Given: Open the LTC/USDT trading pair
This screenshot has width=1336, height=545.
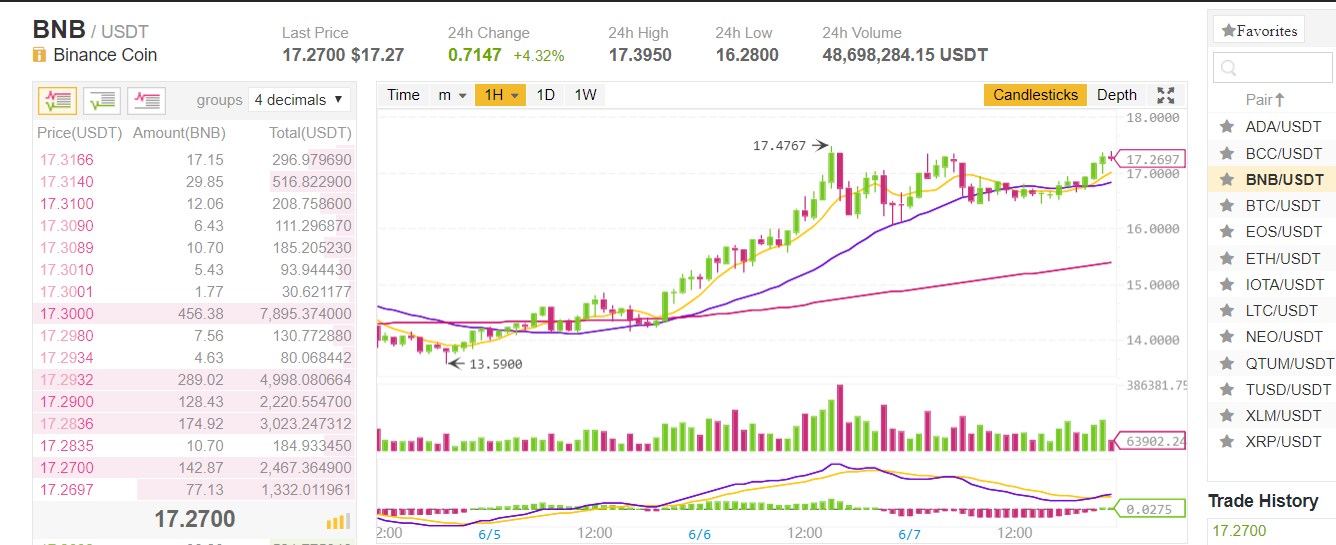Looking at the screenshot, I should [x=1282, y=311].
